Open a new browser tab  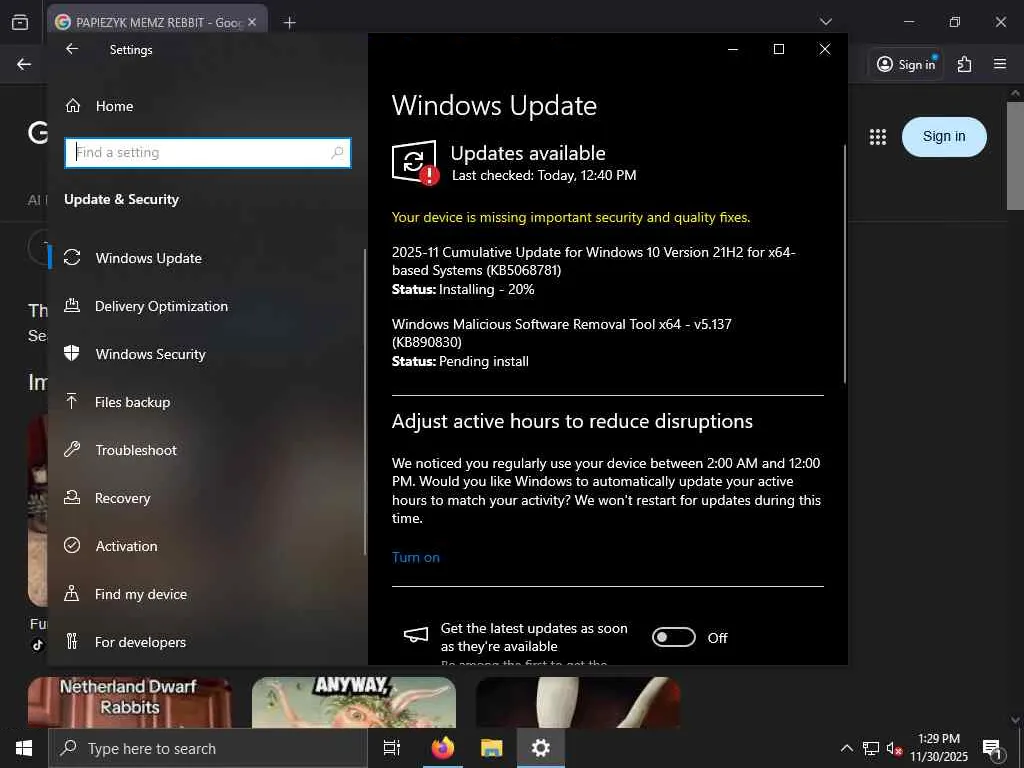click(289, 23)
